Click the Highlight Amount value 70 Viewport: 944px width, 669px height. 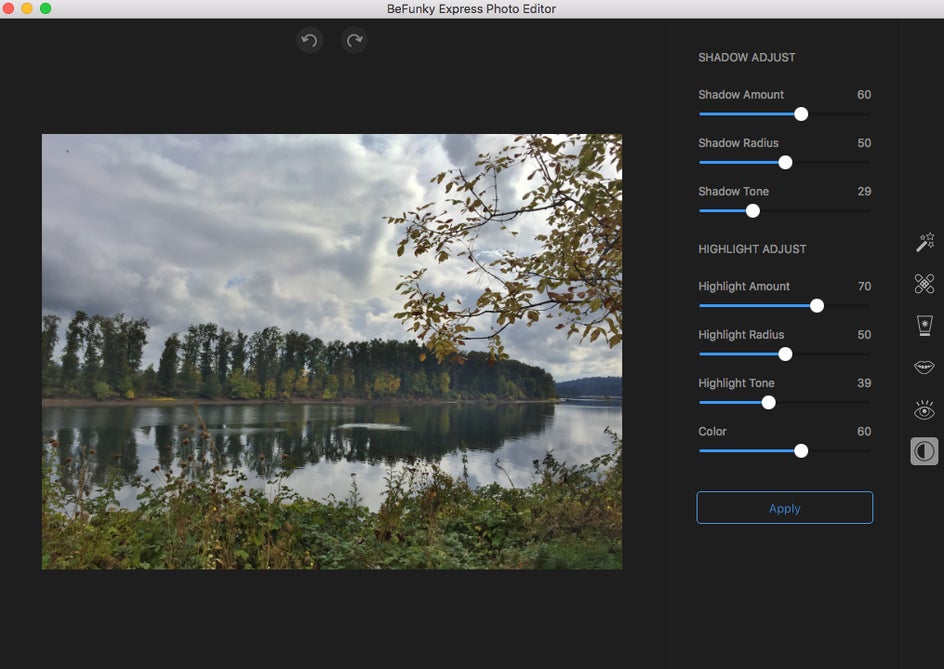[864, 286]
